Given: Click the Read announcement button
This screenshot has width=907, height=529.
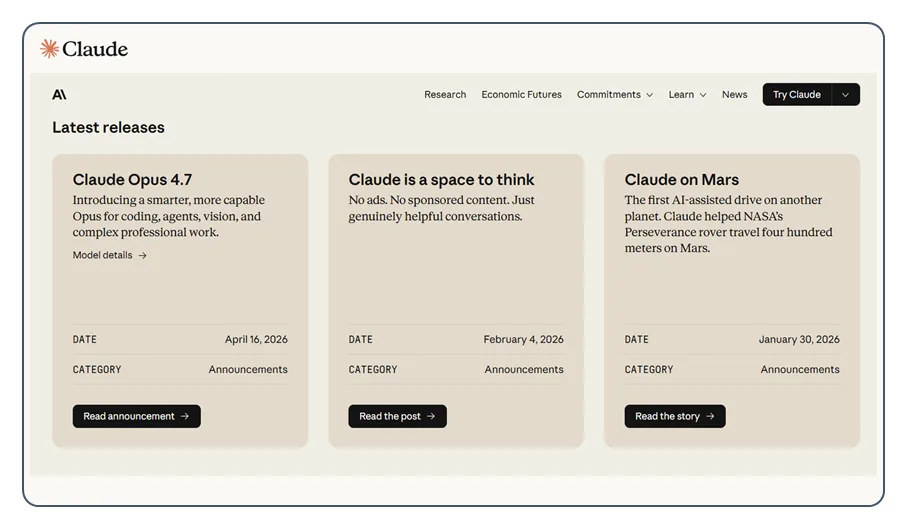Looking at the screenshot, I should pos(137,416).
